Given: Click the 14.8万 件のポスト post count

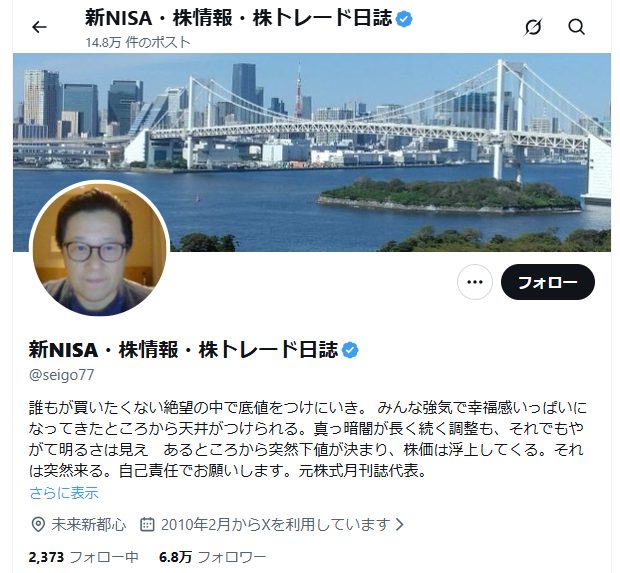Looking at the screenshot, I should click(138, 42).
